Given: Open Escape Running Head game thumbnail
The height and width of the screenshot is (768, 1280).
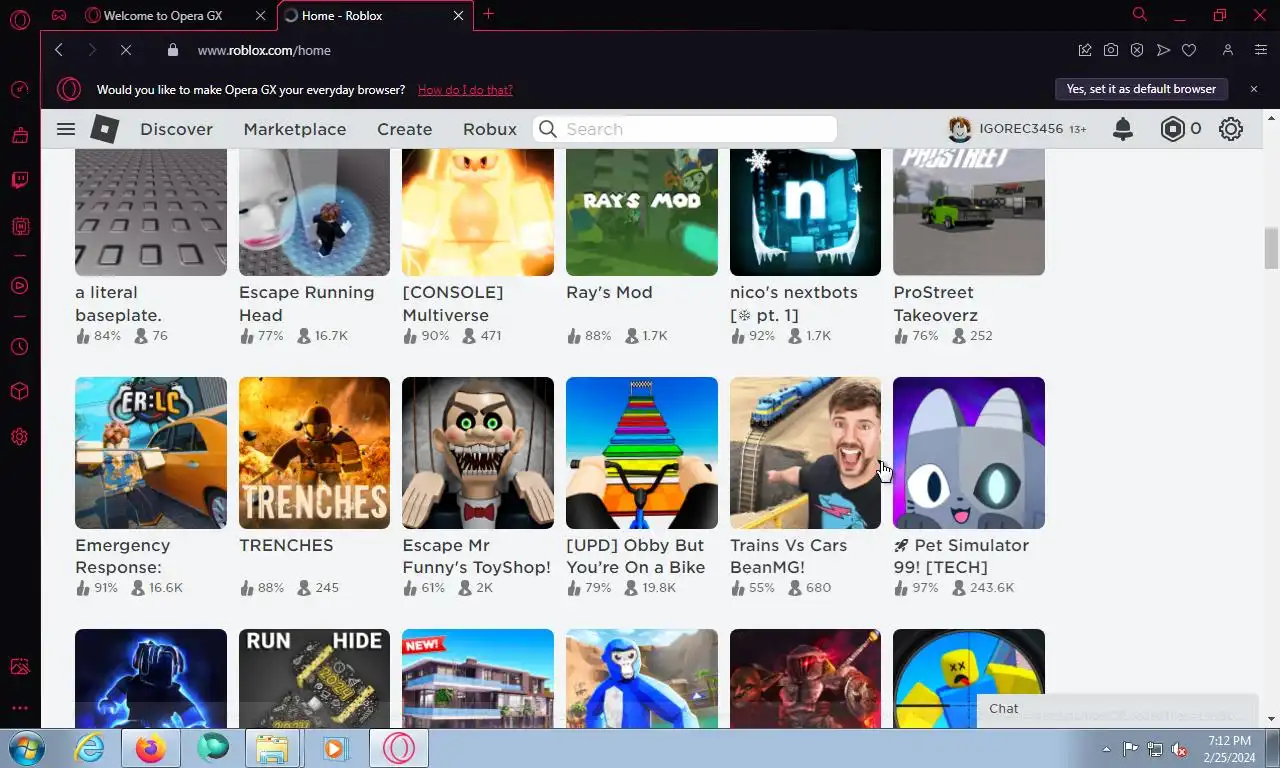Looking at the screenshot, I should (x=314, y=212).
